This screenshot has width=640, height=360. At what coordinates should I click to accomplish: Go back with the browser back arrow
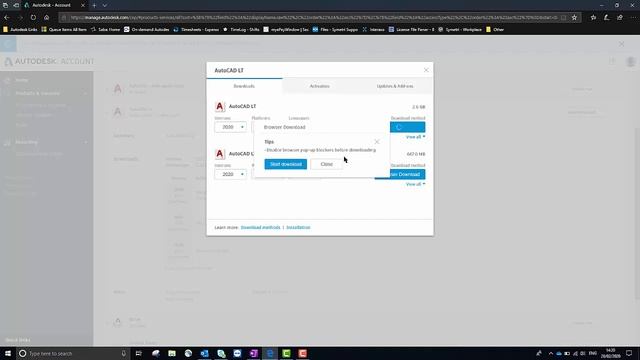7,17
